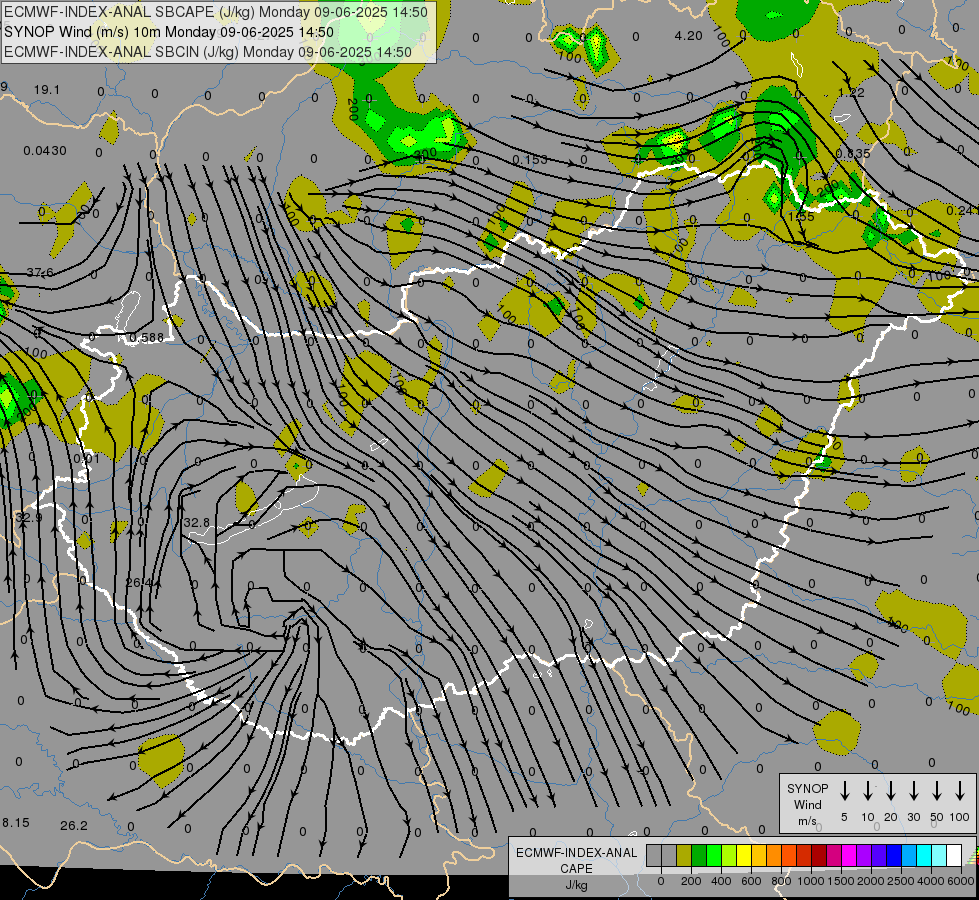Click the '32.8' value on the map
This screenshot has width=979, height=900.
point(197,522)
